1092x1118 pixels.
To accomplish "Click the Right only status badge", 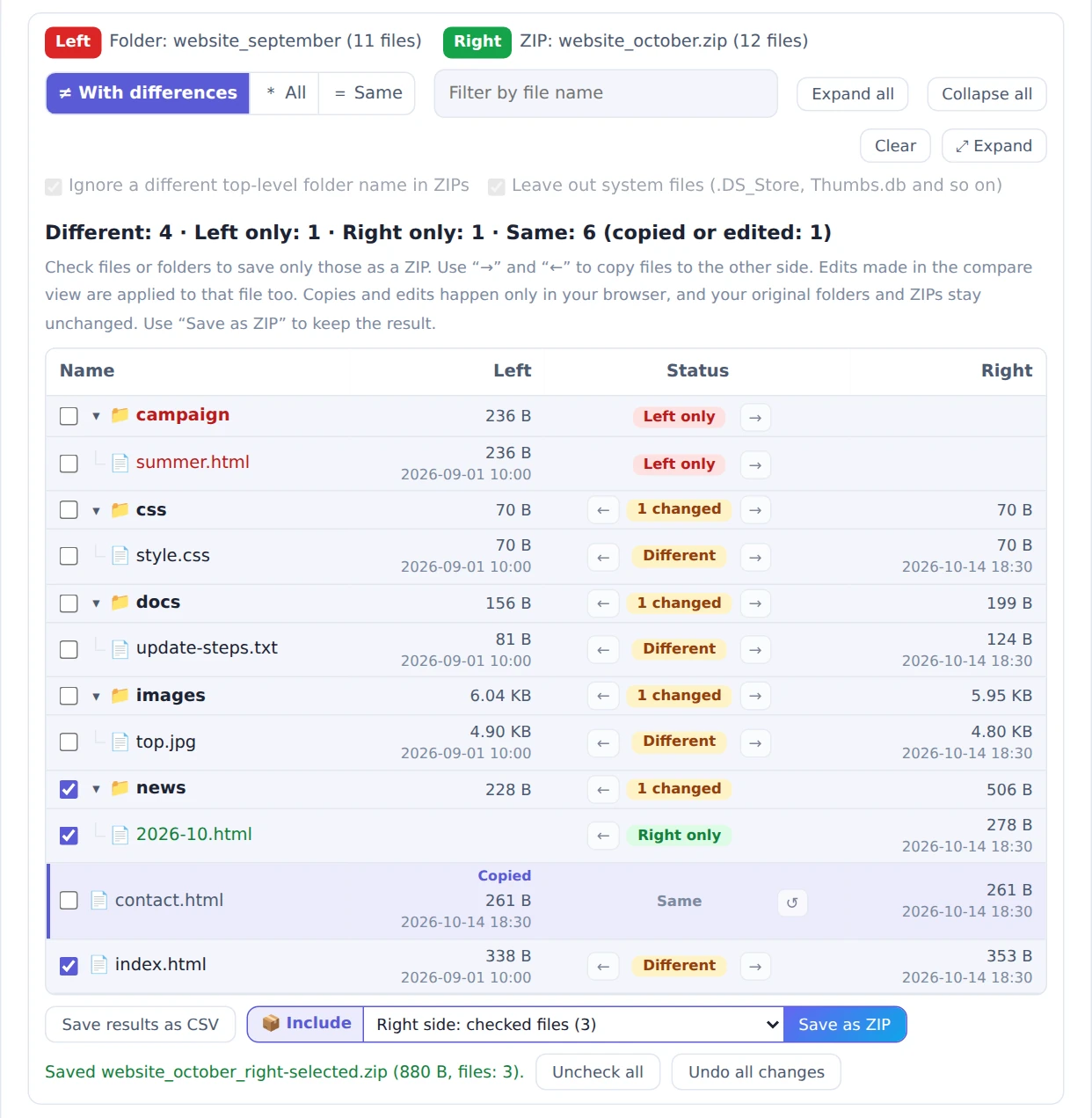I will pyautogui.click(x=680, y=836).
